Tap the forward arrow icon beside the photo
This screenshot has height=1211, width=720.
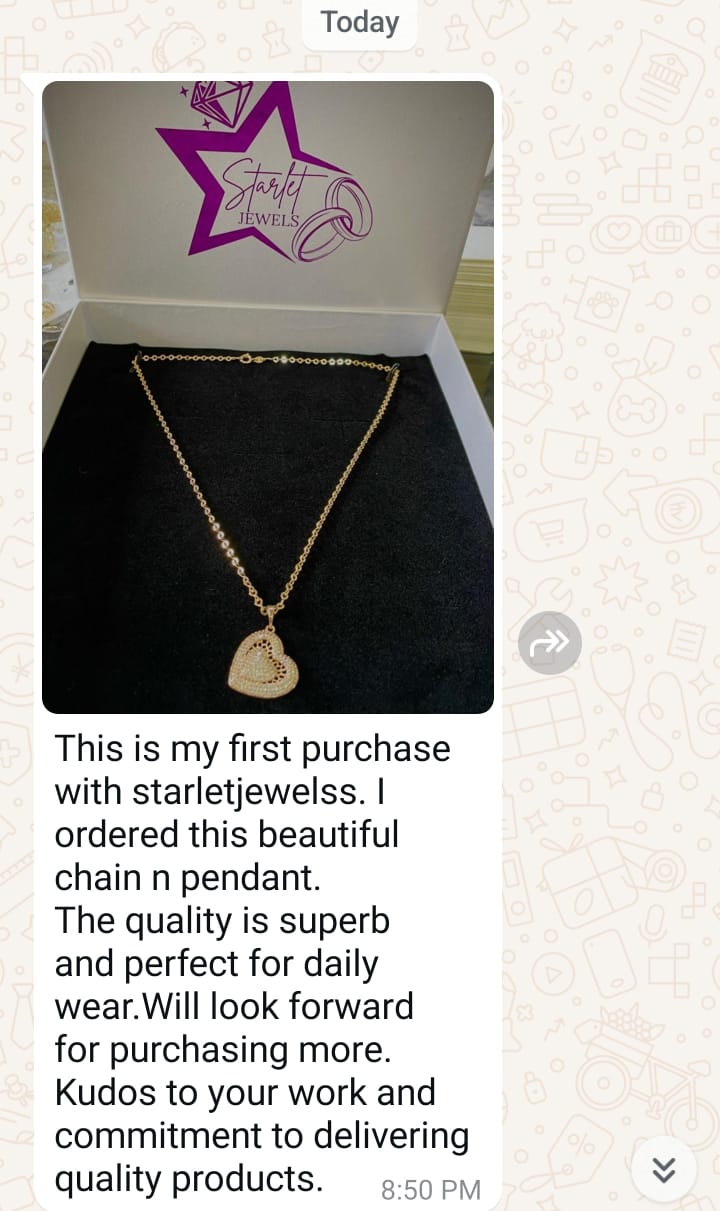[549, 643]
